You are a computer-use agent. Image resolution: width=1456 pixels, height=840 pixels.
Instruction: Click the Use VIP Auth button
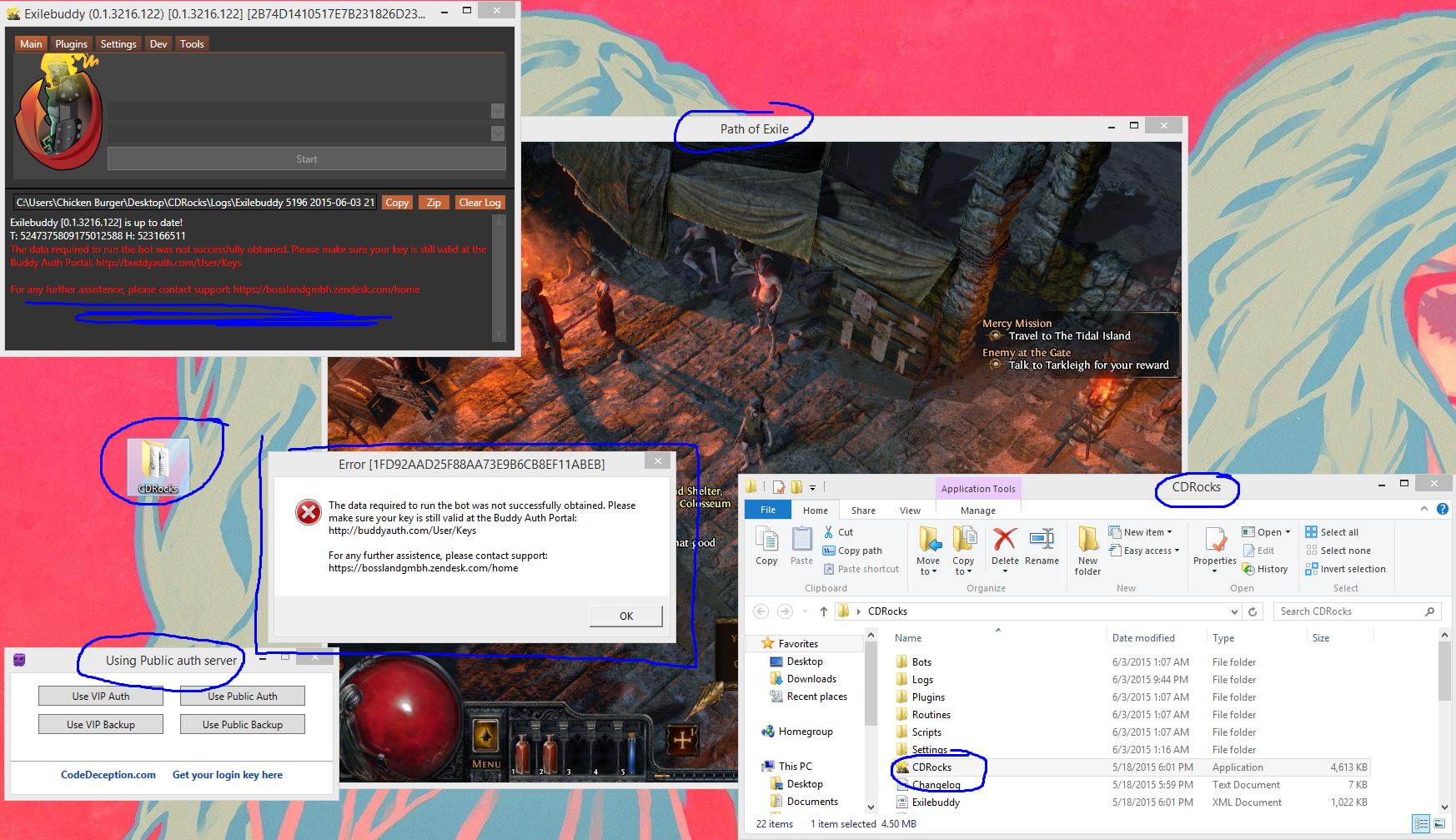pos(101,697)
